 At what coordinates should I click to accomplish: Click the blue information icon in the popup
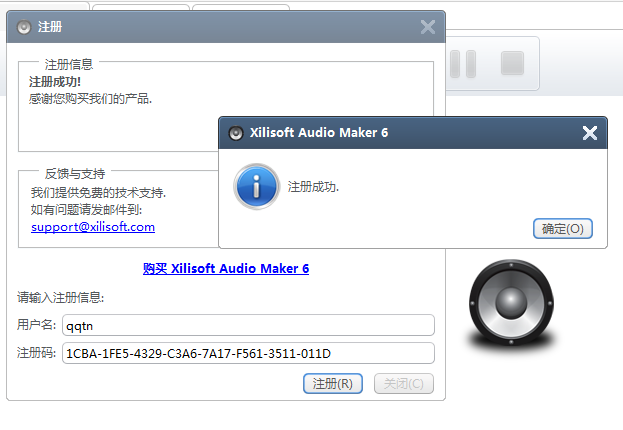coord(256,187)
